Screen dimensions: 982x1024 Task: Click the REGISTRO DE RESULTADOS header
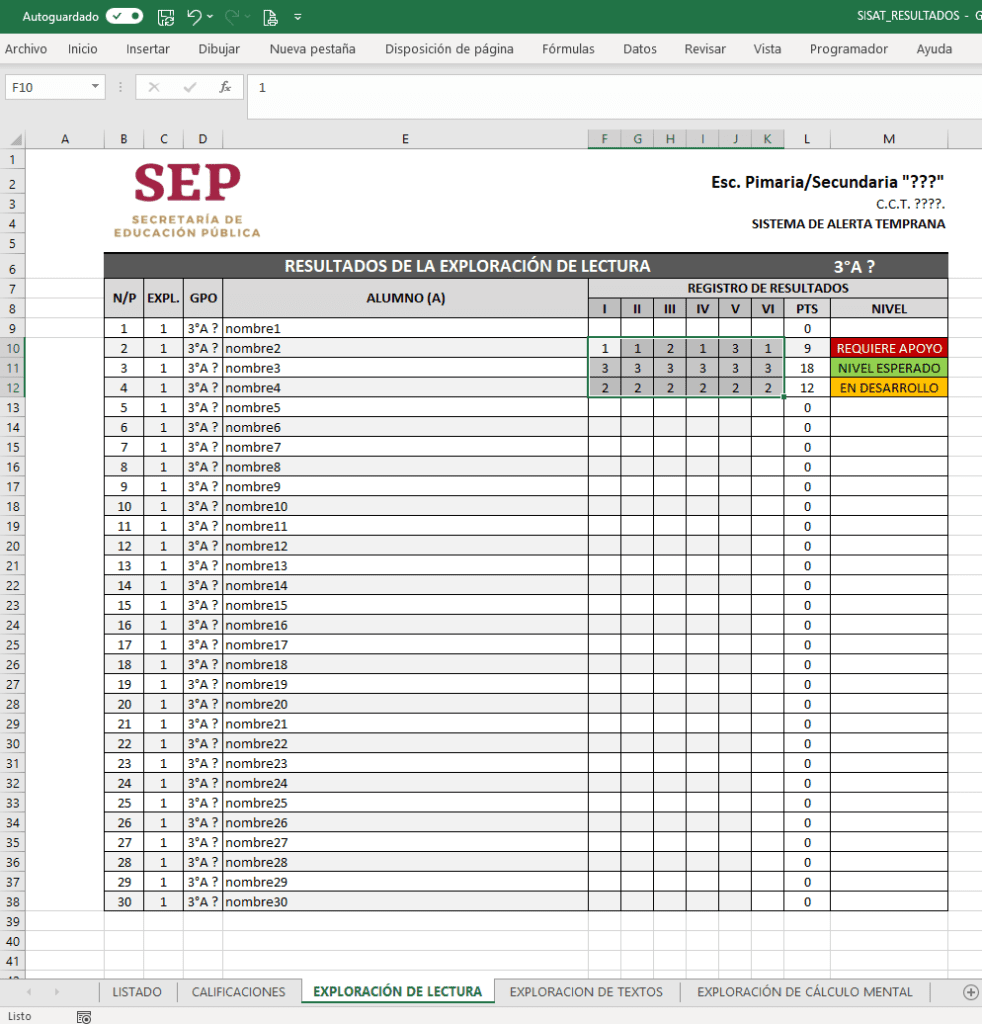[768, 288]
